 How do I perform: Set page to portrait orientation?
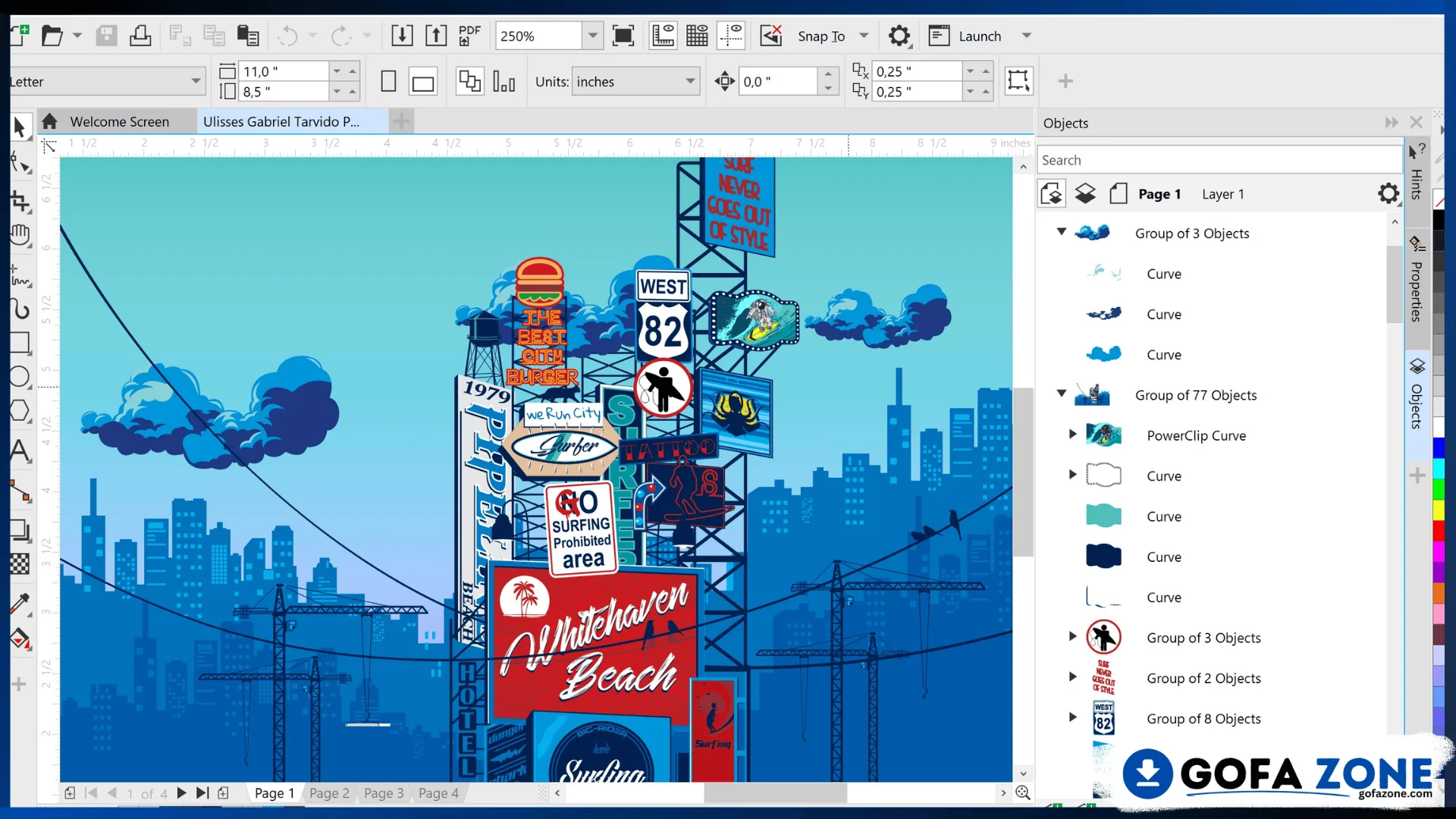388,81
